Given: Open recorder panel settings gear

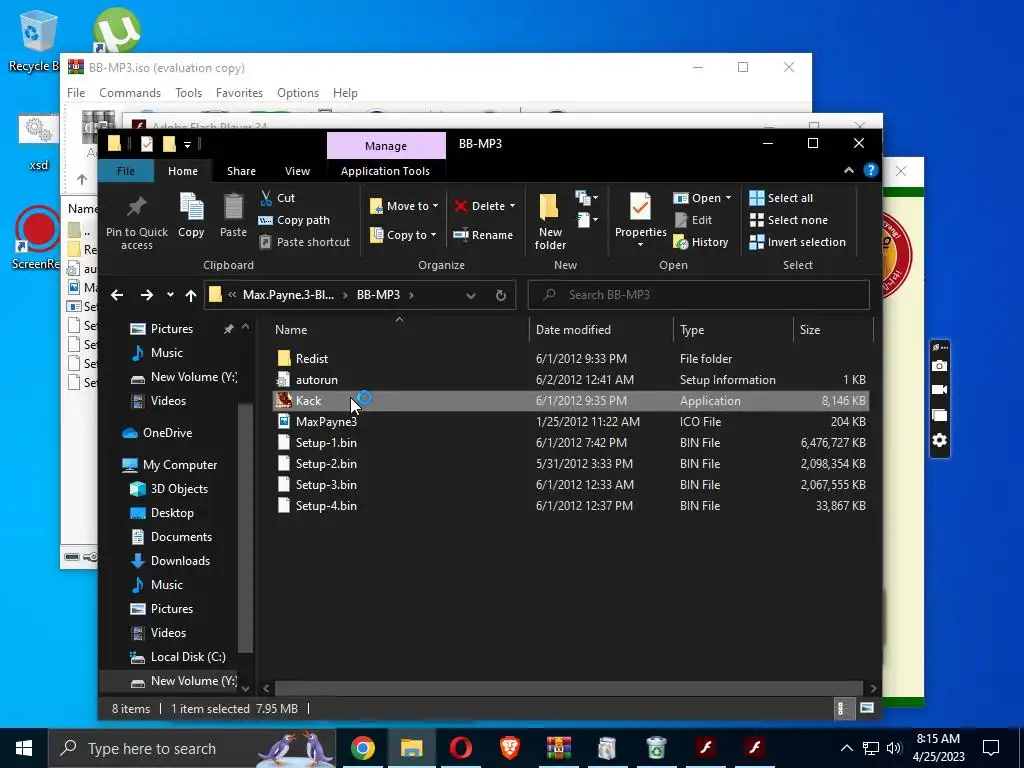Looking at the screenshot, I should coord(939,440).
